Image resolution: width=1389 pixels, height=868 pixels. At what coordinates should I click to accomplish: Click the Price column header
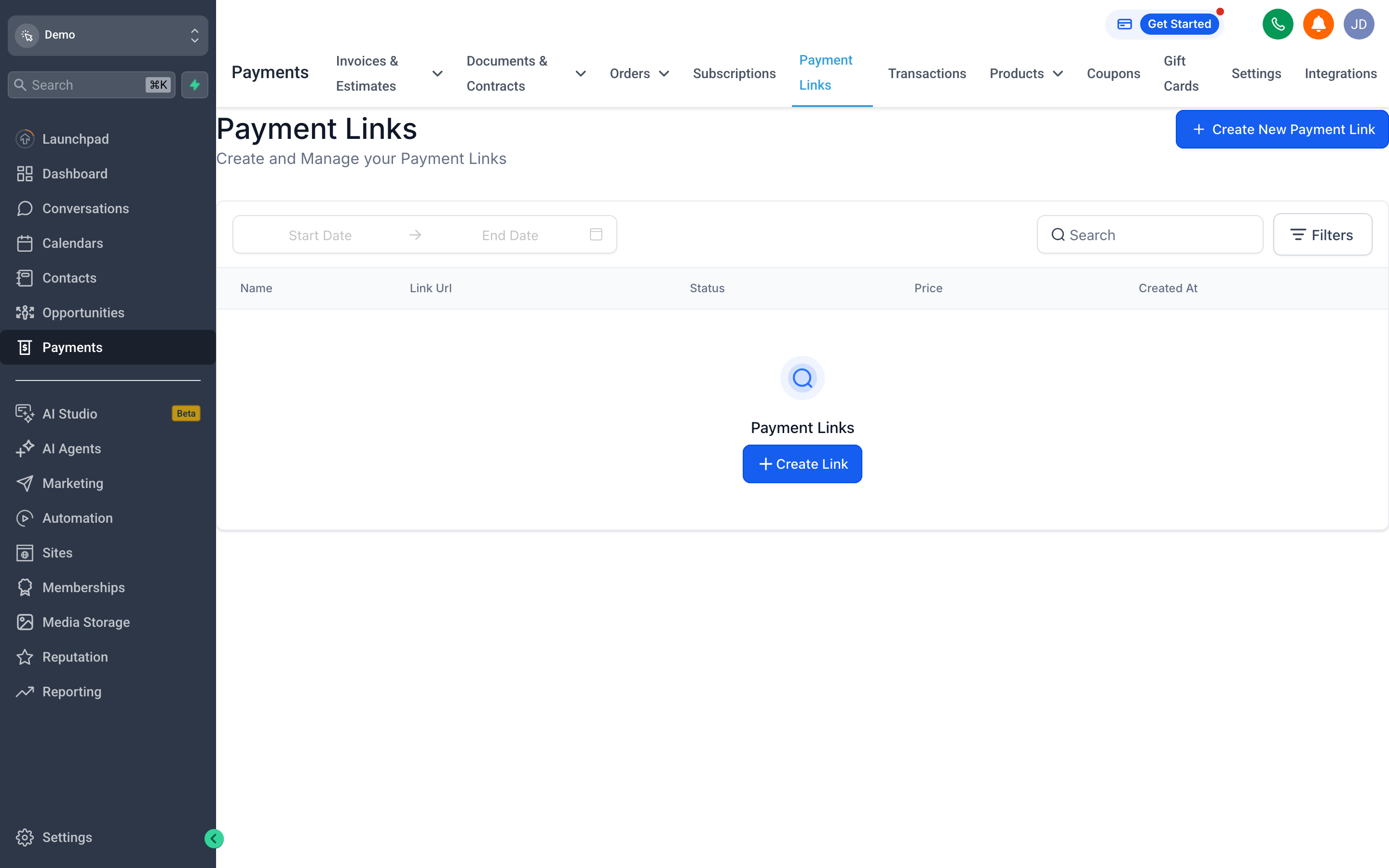(x=928, y=288)
